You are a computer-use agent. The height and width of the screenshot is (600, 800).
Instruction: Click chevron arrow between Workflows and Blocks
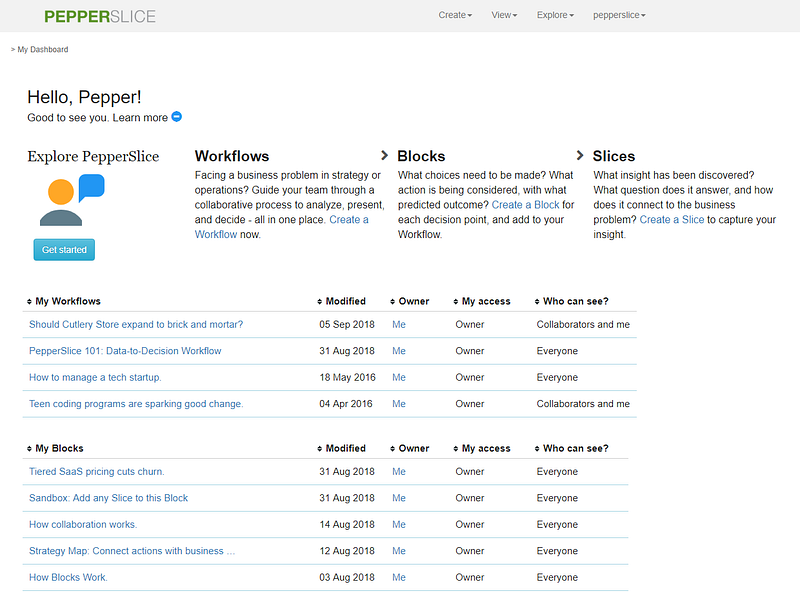(x=385, y=155)
